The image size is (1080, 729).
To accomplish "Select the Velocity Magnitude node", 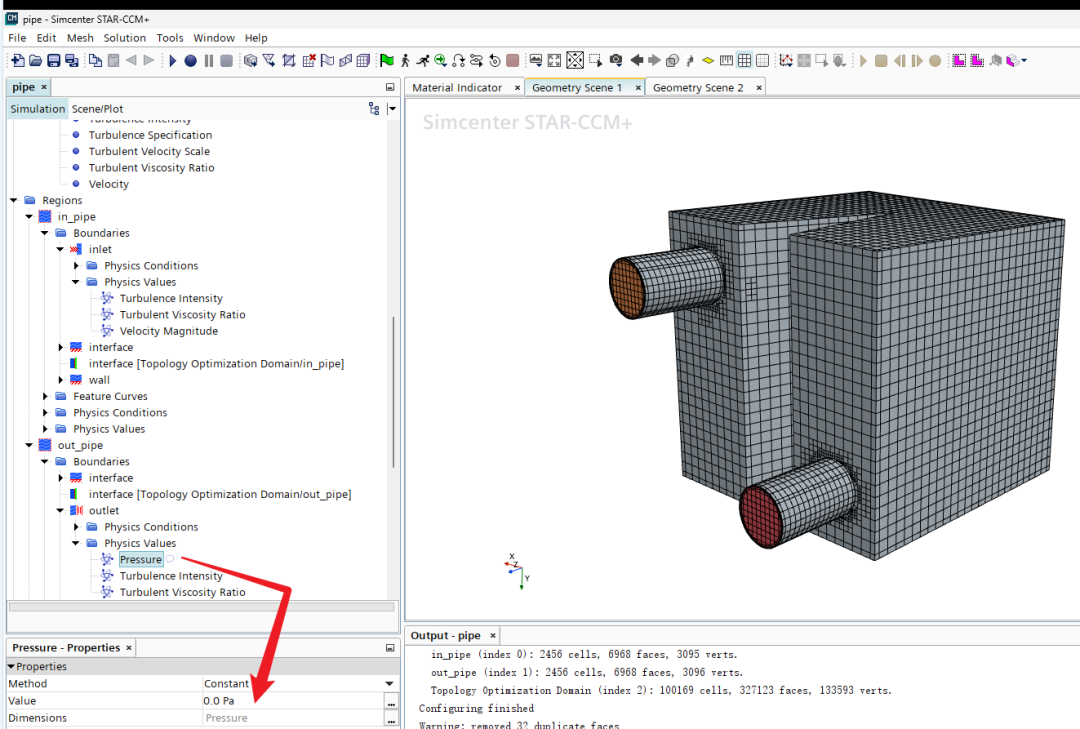I will coord(169,331).
